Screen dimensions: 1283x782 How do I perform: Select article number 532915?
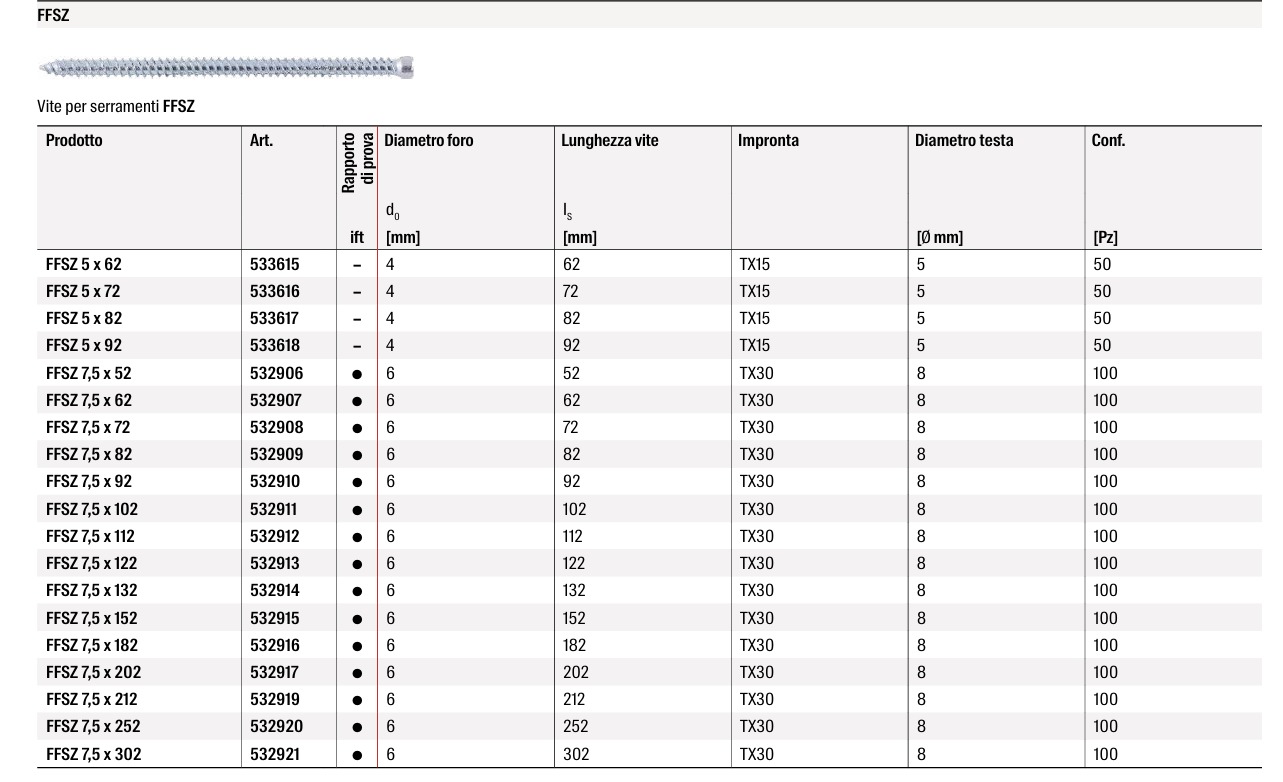(x=275, y=618)
